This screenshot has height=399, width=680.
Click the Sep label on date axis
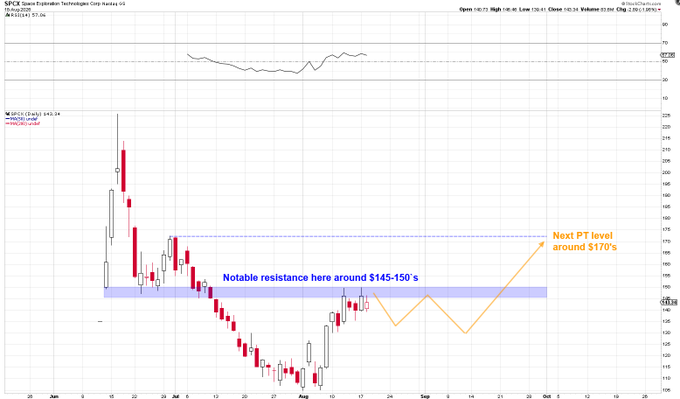(x=425, y=396)
